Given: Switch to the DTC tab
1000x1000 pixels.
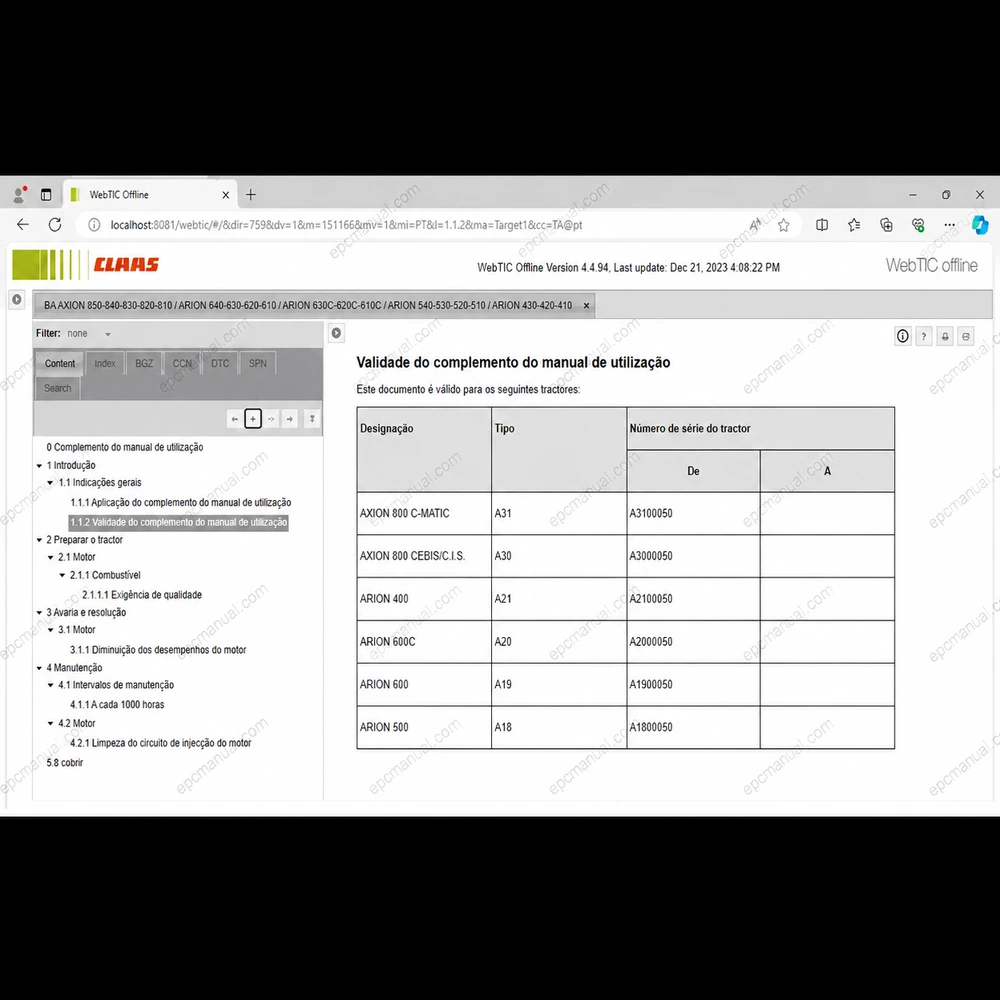Looking at the screenshot, I should tap(220, 363).
